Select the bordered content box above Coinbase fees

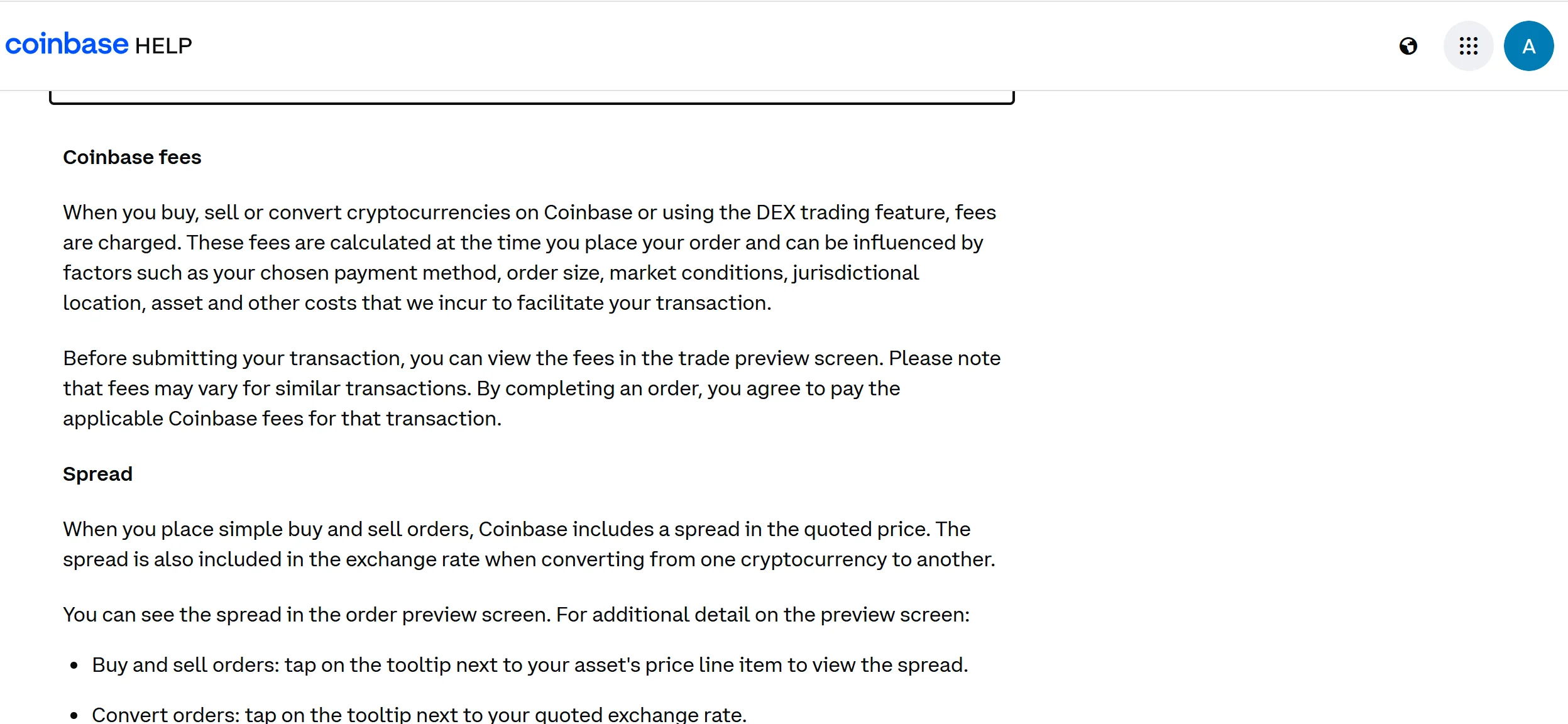pyautogui.click(x=531, y=94)
